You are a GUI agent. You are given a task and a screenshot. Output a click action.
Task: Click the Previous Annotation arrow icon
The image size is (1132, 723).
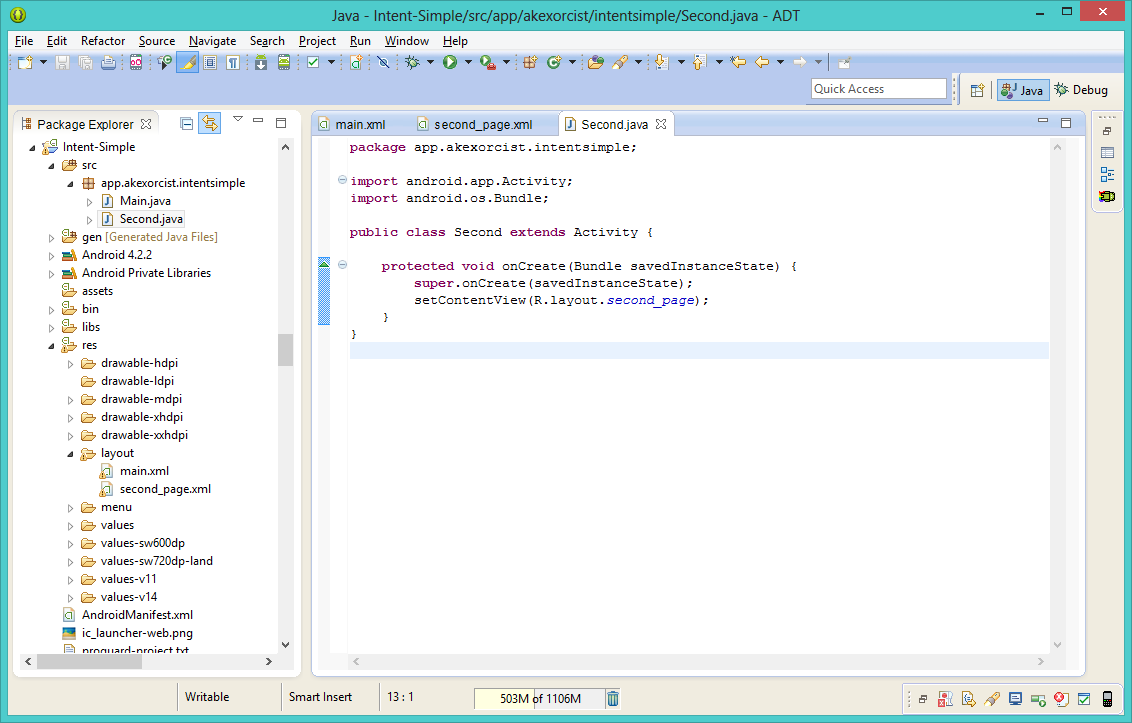[699, 62]
